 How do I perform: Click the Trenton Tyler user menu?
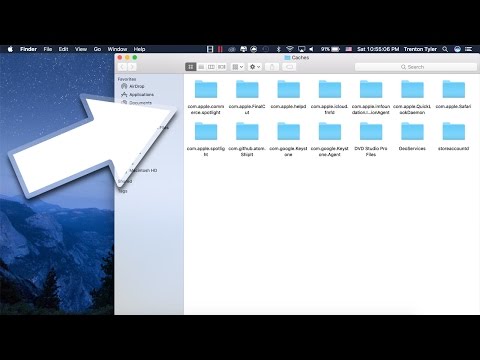click(420, 49)
